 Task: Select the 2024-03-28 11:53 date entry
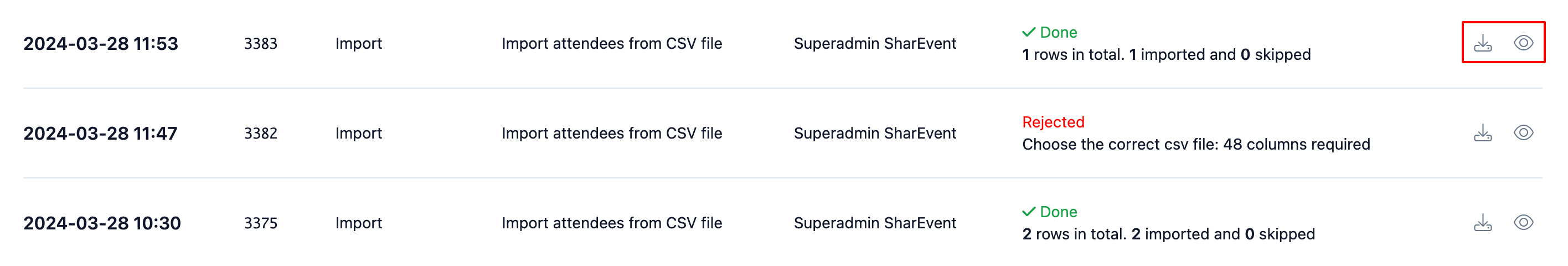[101, 44]
